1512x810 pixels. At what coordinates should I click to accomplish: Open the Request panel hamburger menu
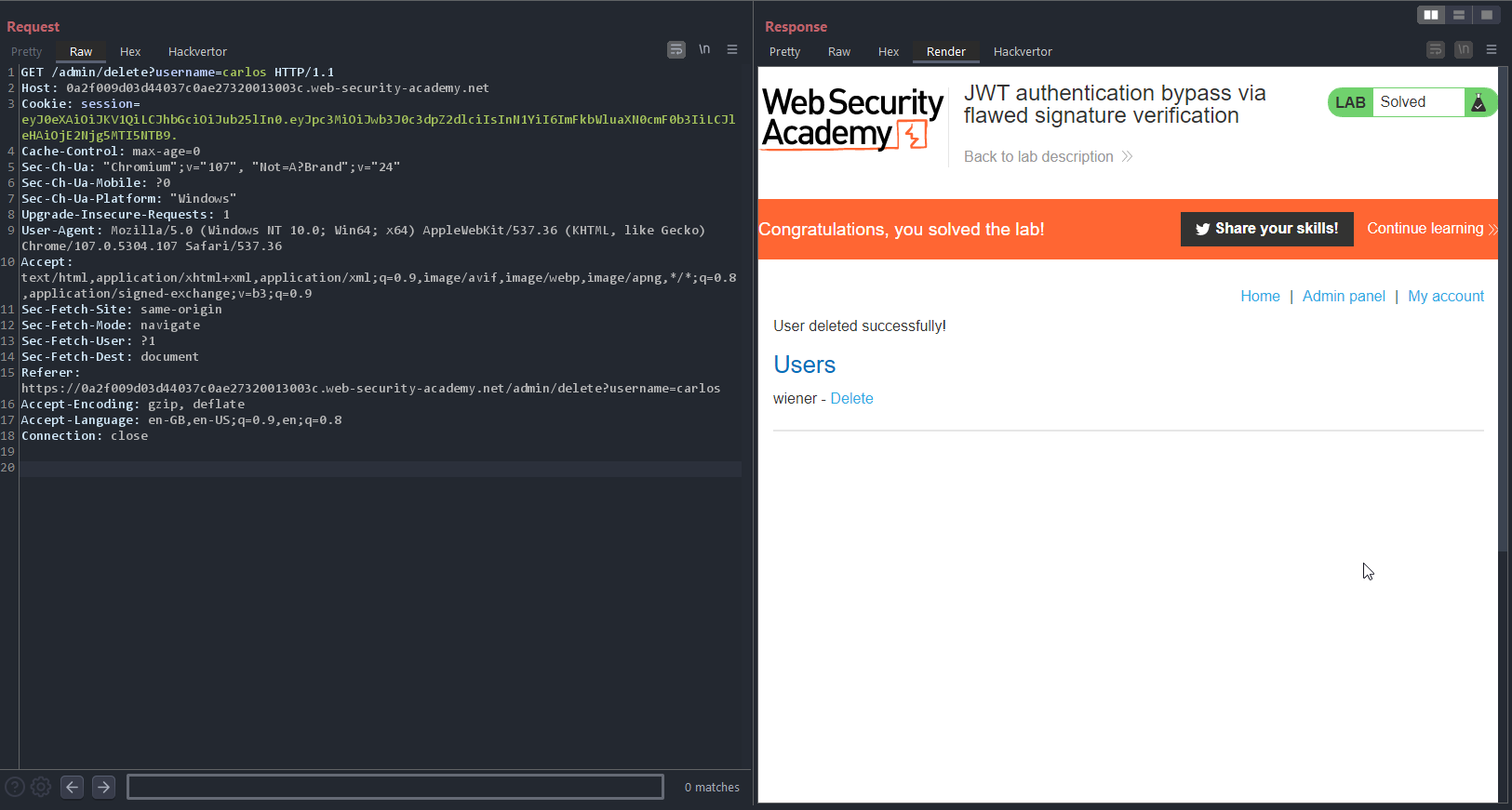732,49
